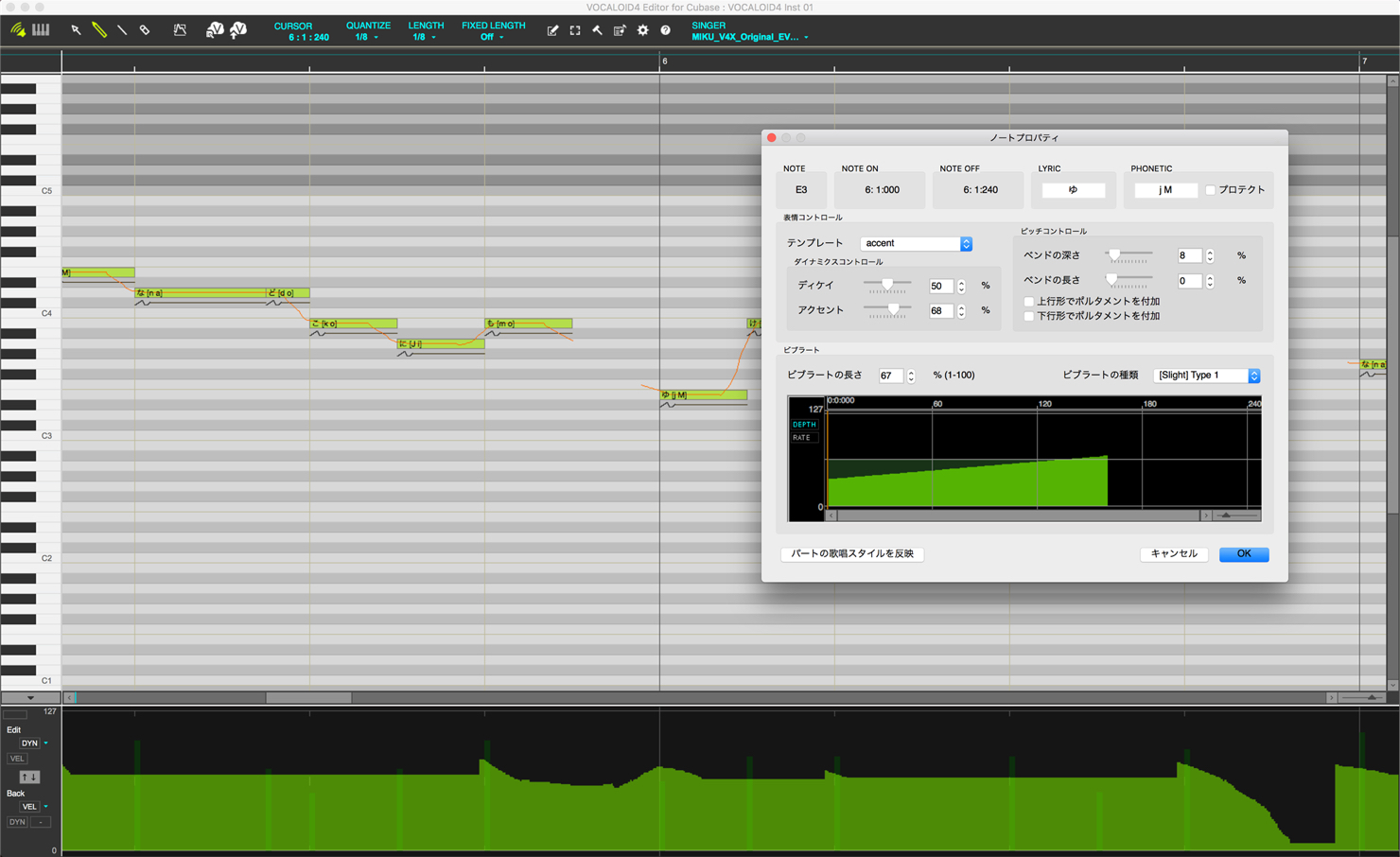This screenshot has height=857, width=1400.
Task: Select the eraser tool
Action: coord(145,30)
